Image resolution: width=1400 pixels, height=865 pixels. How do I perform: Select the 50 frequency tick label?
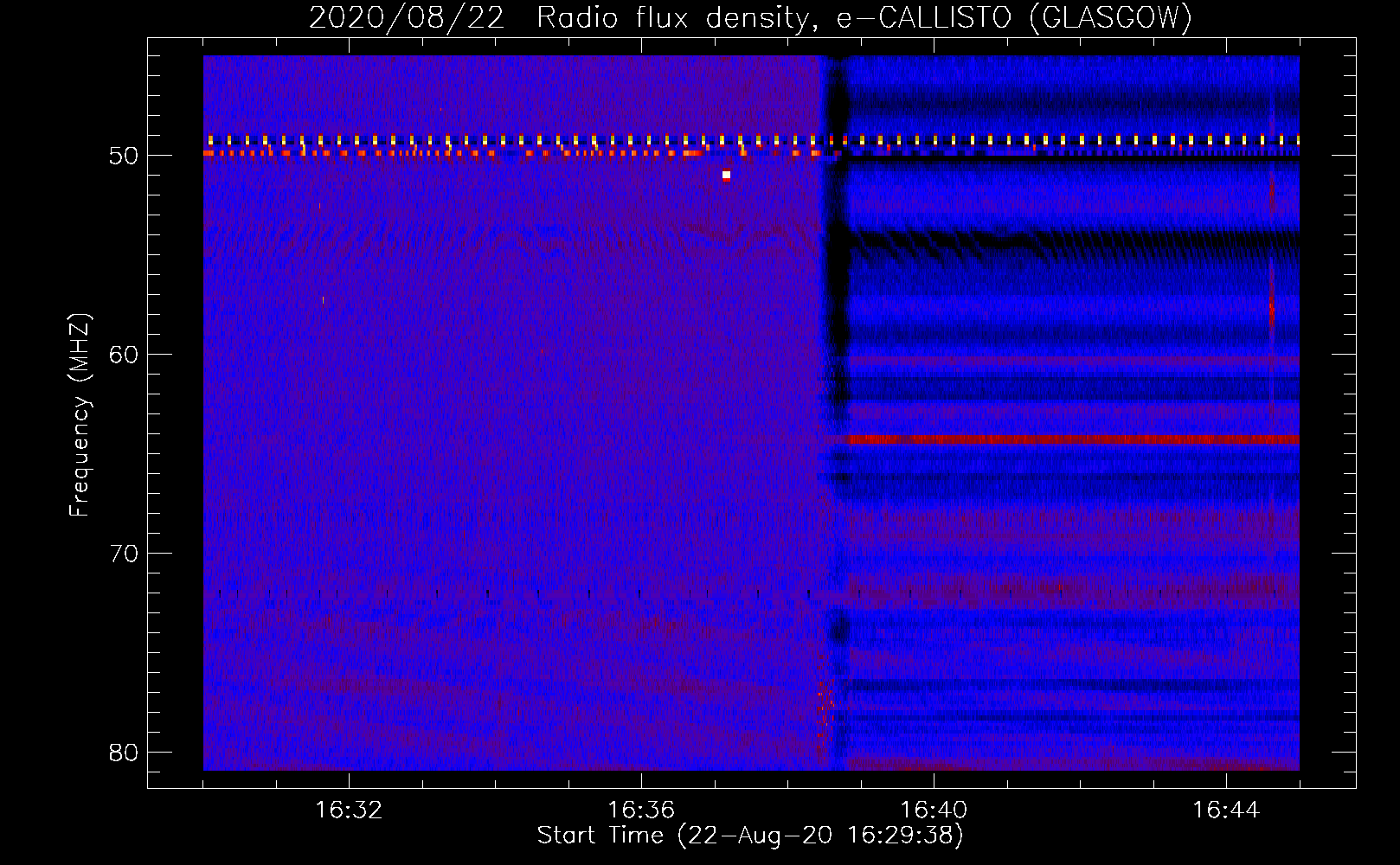[125, 156]
